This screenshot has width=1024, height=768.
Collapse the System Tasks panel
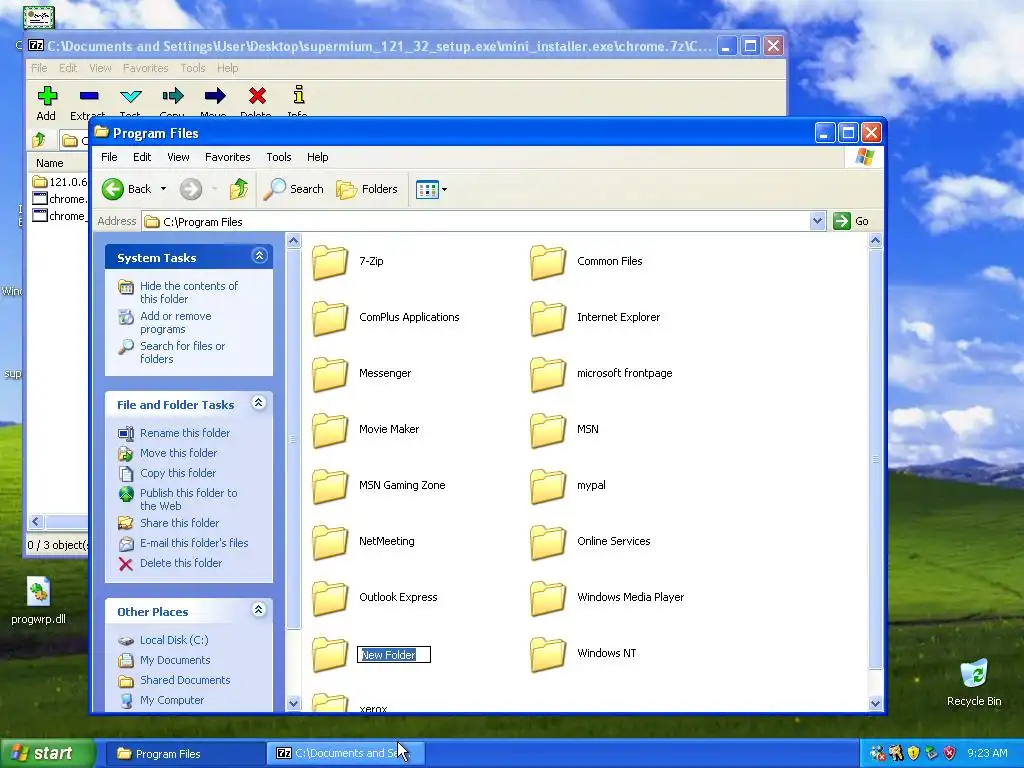coord(259,256)
